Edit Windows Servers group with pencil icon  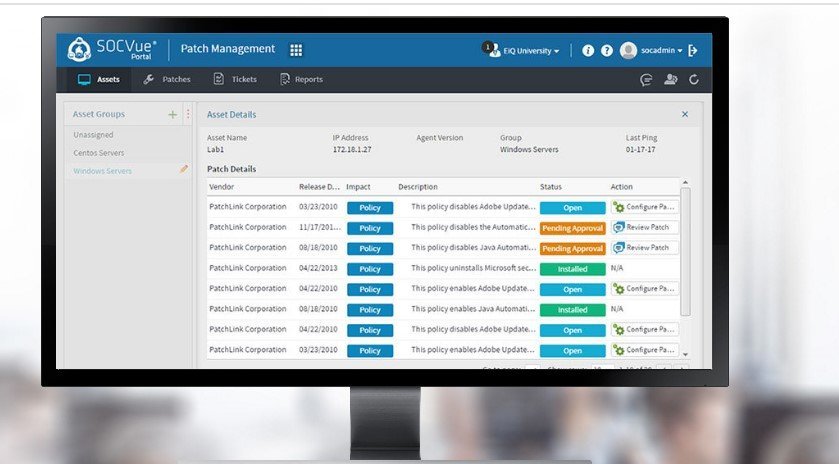point(183,170)
